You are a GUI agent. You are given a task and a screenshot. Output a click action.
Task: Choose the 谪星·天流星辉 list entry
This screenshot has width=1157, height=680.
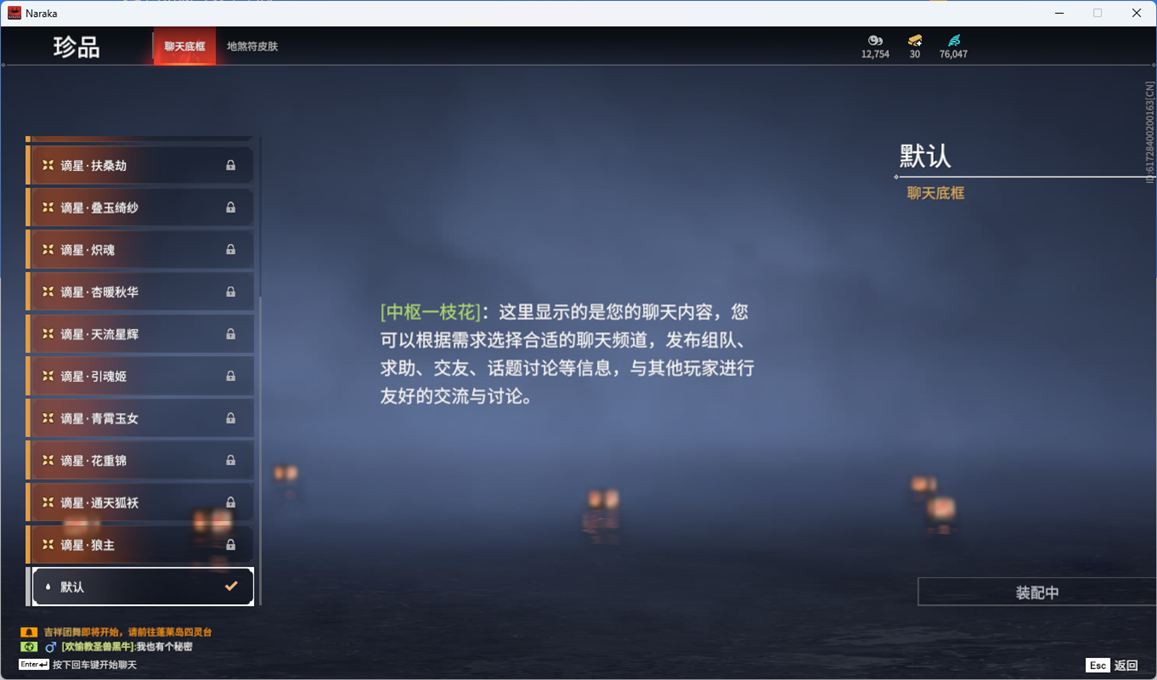(x=141, y=333)
